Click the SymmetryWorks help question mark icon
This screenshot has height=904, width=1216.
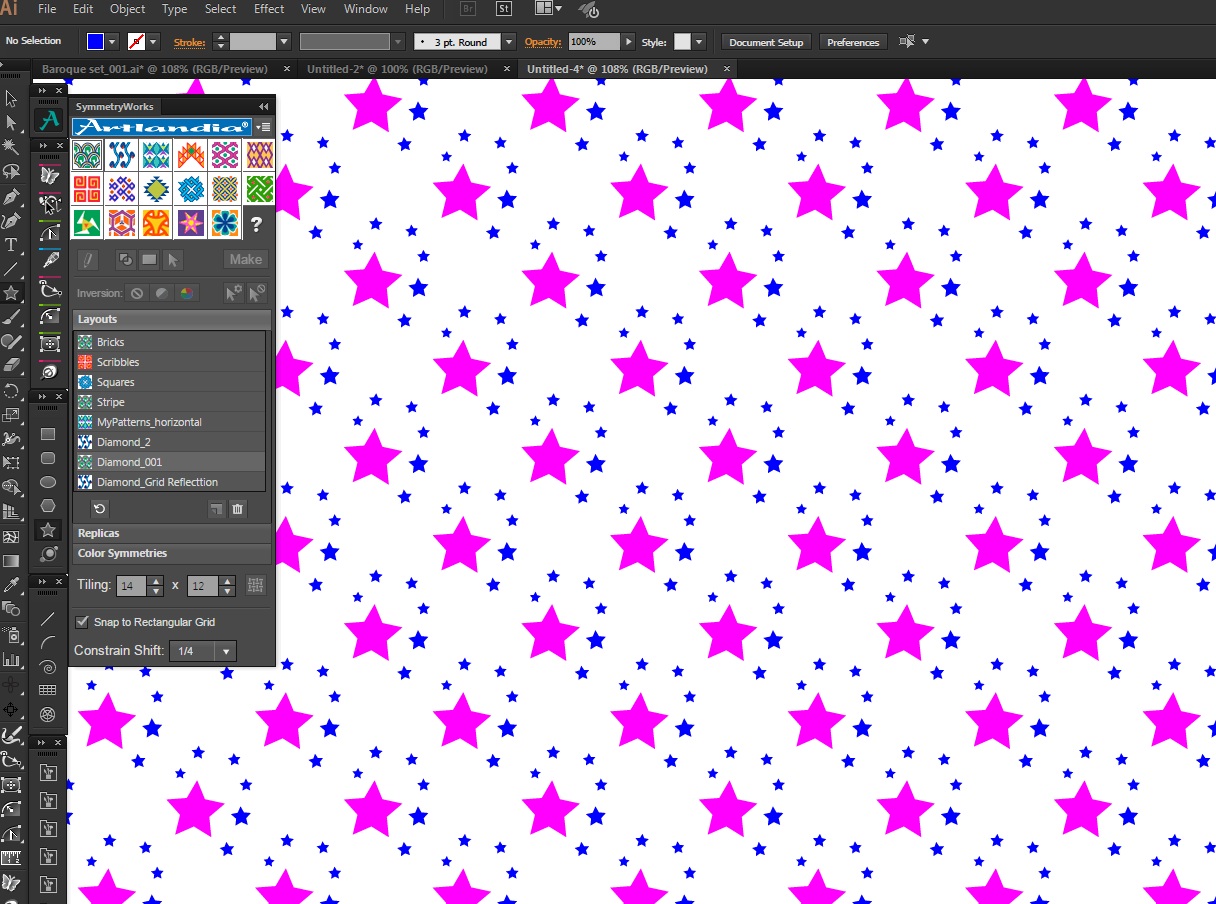click(x=257, y=224)
